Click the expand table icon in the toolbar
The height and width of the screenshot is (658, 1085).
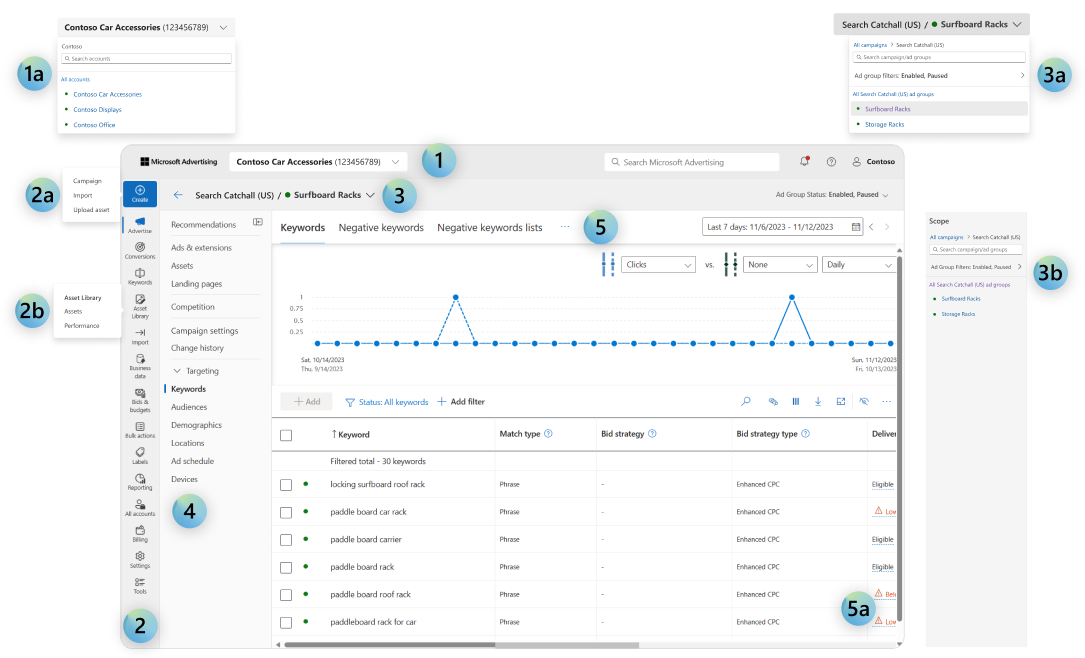click(x=841, y=401)
